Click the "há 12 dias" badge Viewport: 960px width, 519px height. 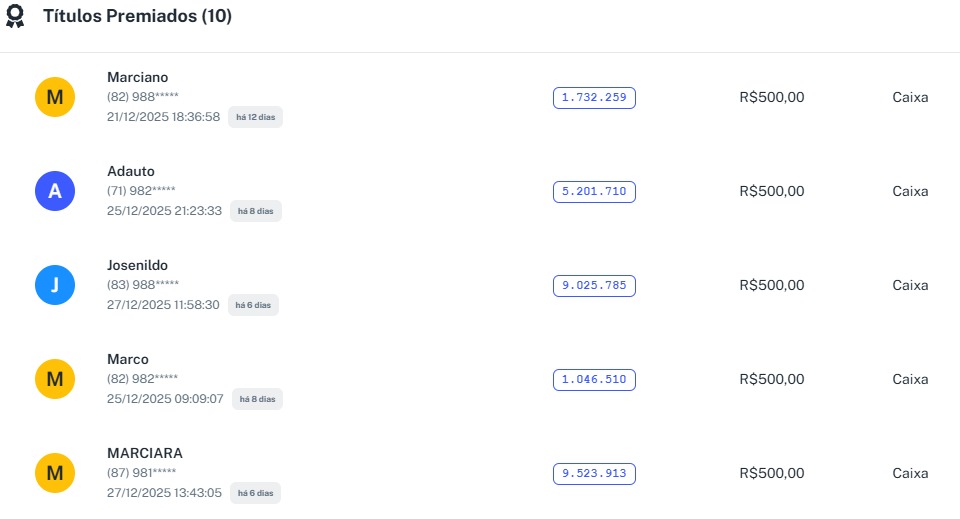(x=255, y=117)
